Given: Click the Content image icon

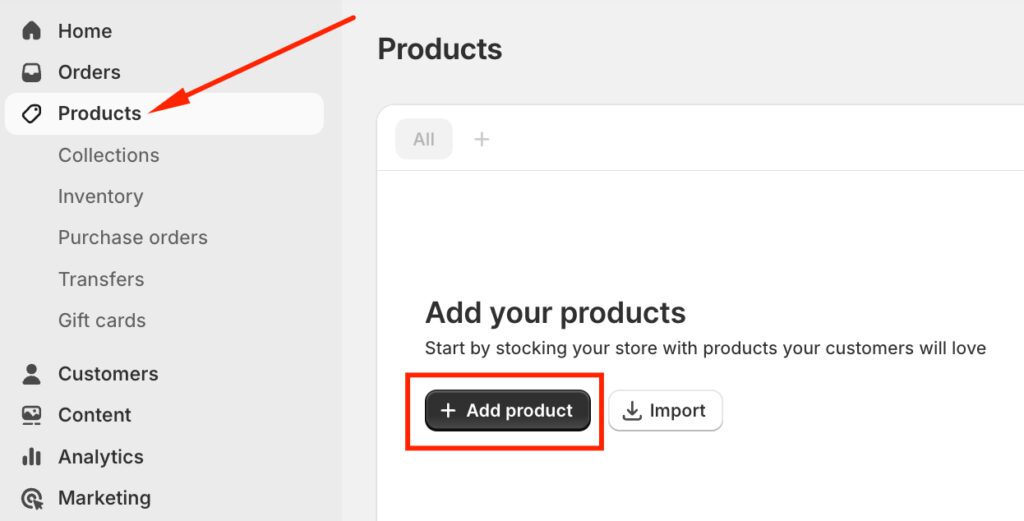Looking at the screenshot, I should [x=32, y=415].
